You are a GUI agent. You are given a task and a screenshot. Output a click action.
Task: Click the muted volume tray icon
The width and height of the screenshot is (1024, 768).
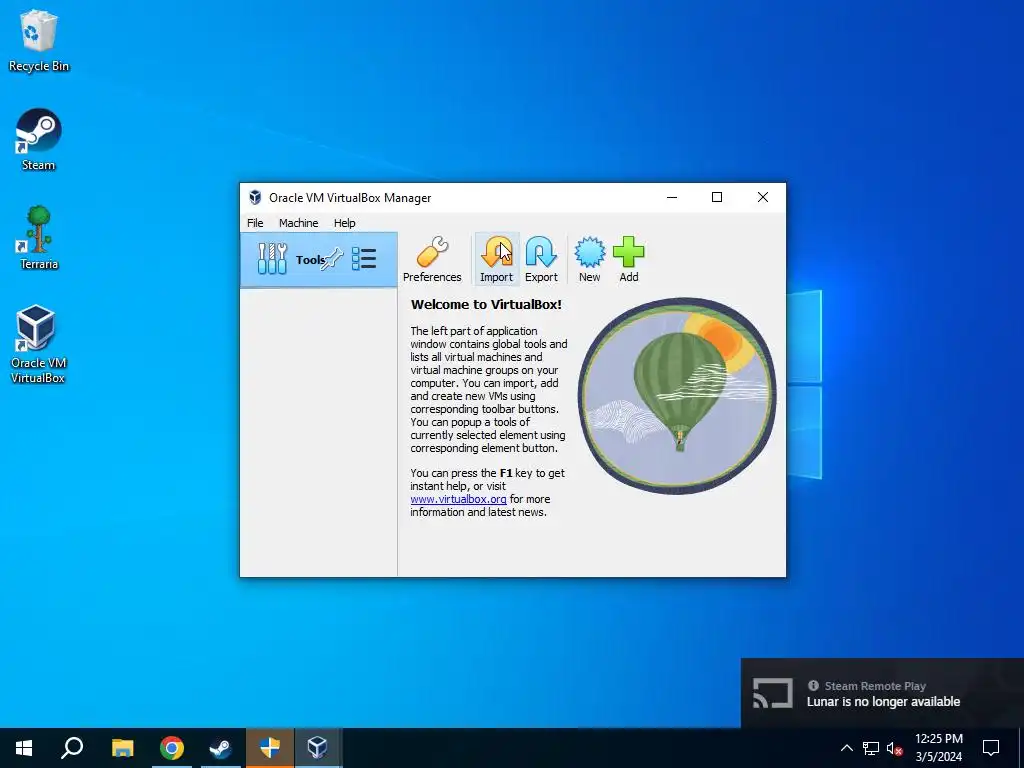(894, 748)
